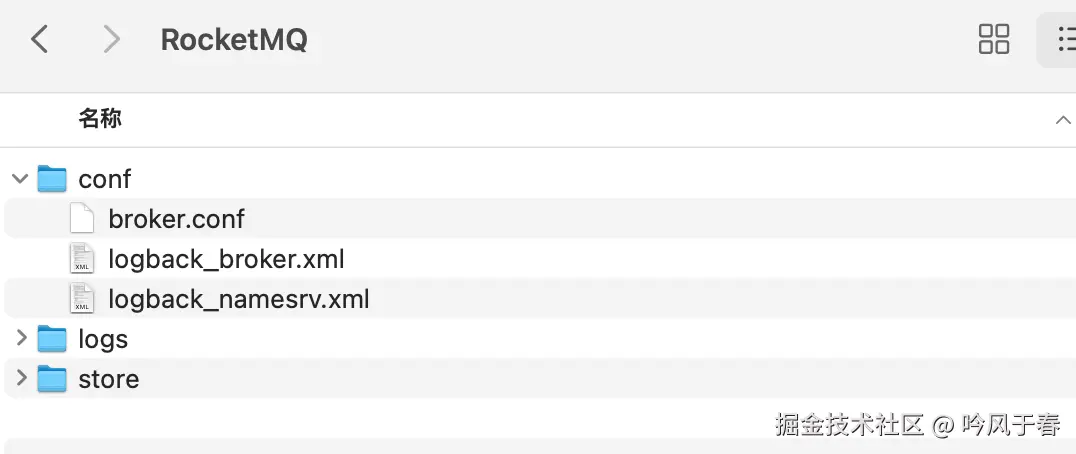Click the logback_broker.xml file icon
The height and width of the screenshot is (454, 1076).
pyautogui.click(x=82, y=259)
